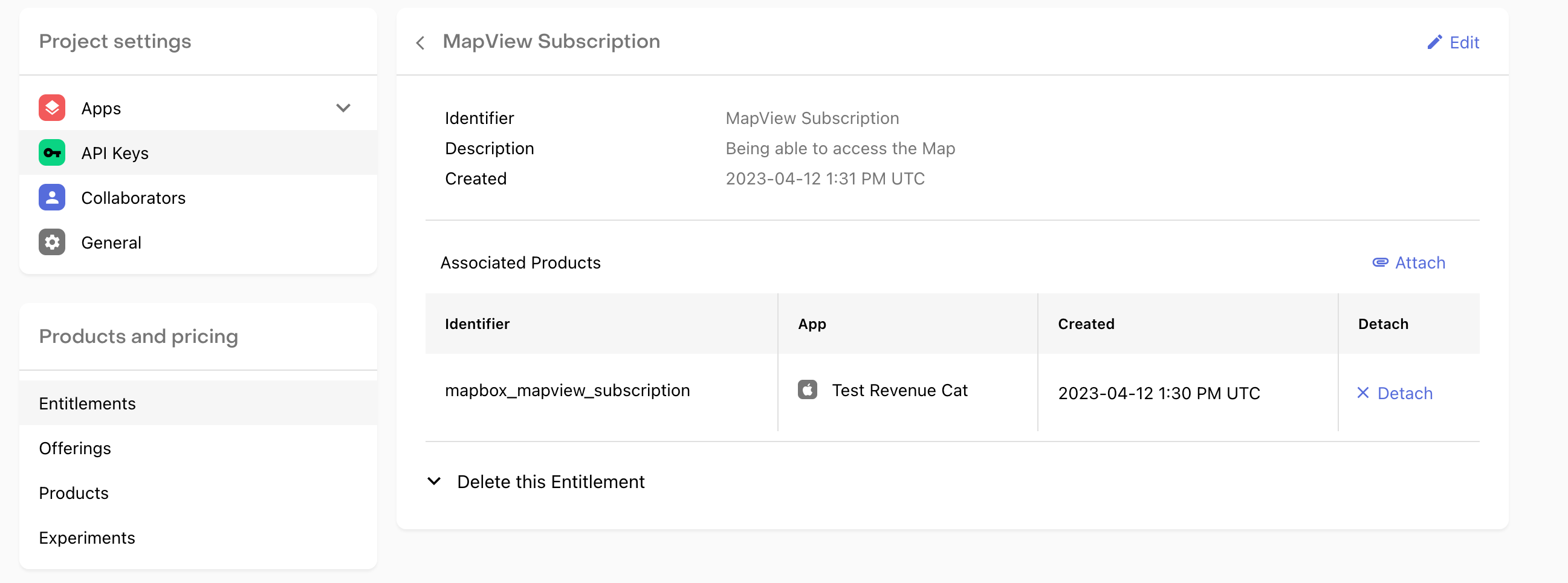Click Delete this Entitlement label
The image size is (1568, 583).
[x=550, y=482]
